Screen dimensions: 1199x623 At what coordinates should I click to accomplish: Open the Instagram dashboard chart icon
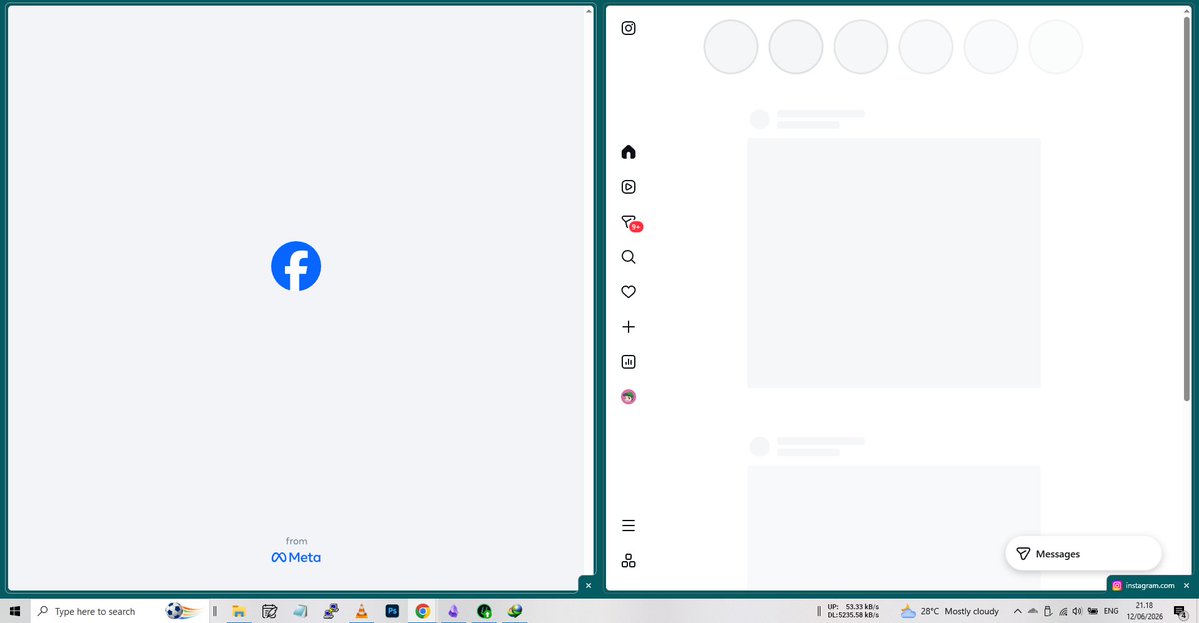pyautogui.click(x=629, y=362)
